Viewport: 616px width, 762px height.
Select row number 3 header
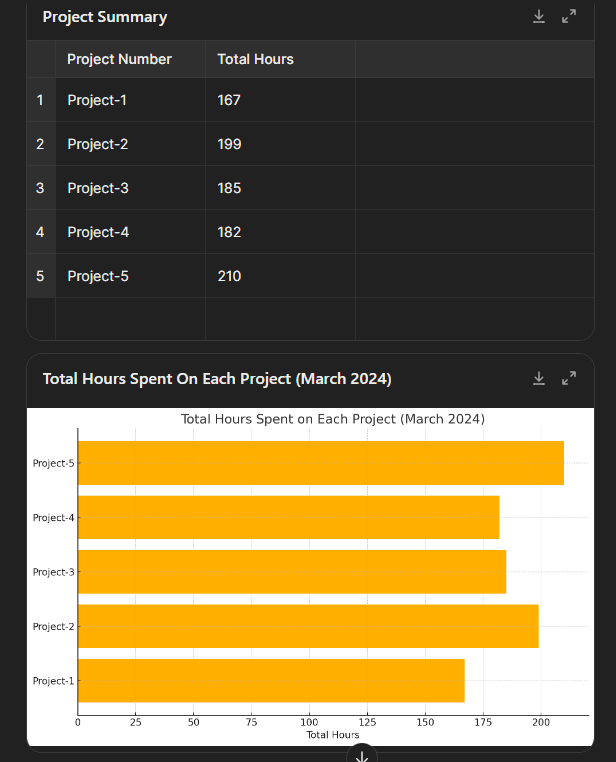(41, 188)
